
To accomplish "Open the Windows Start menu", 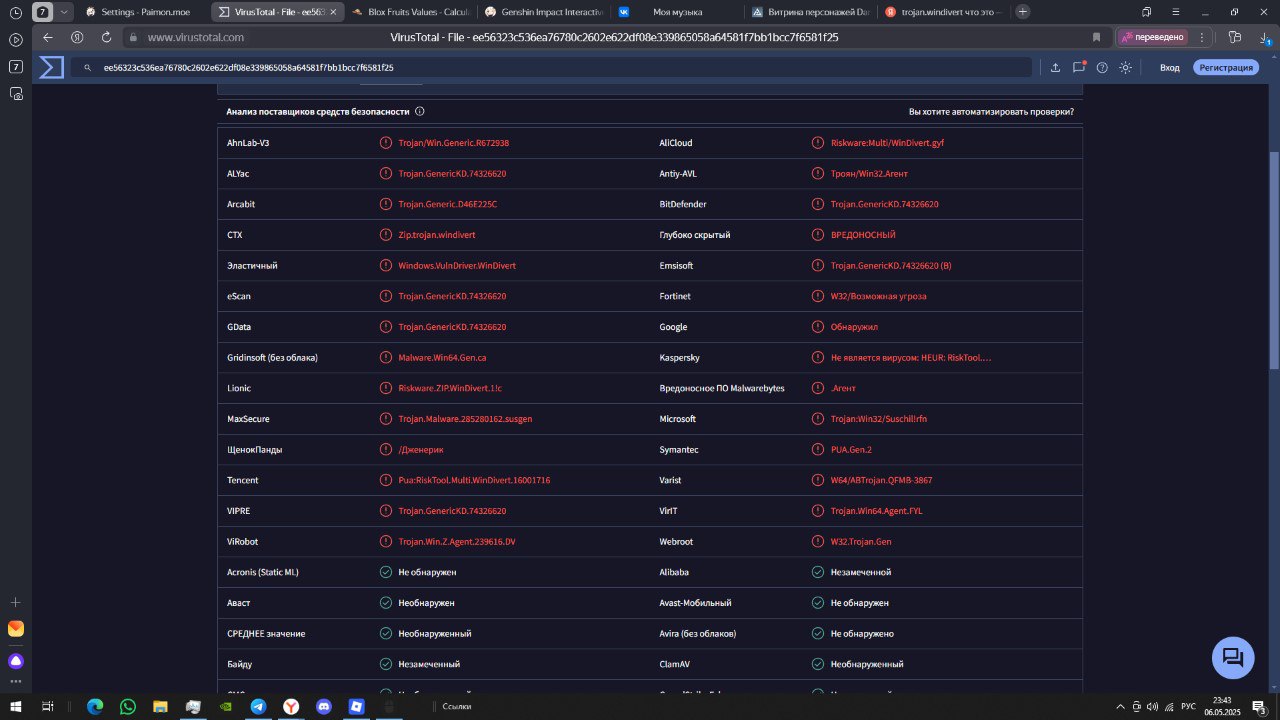I will coord(15,706).
